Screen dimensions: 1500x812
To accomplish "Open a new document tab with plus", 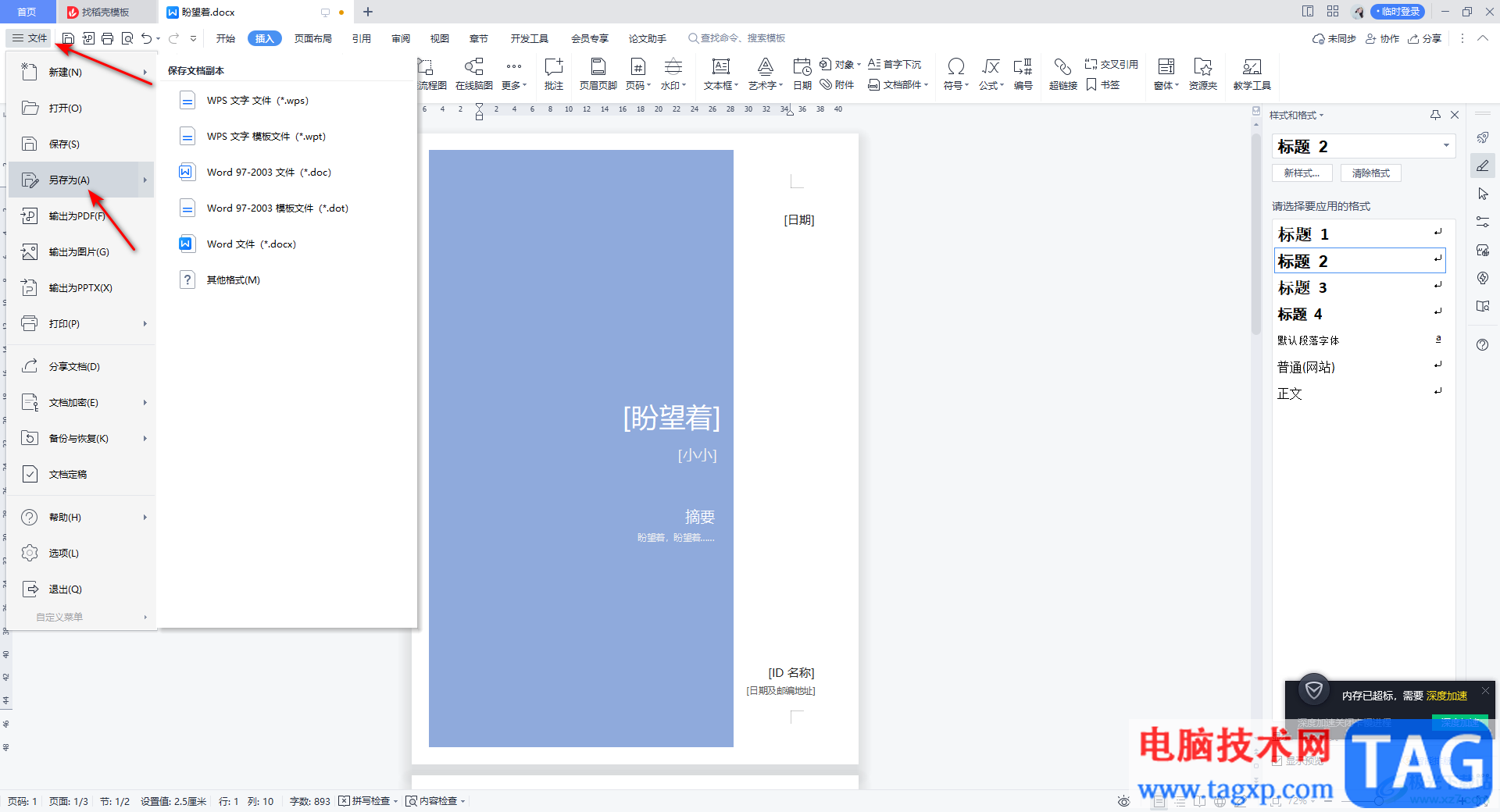I will click(x=368, y=12).
